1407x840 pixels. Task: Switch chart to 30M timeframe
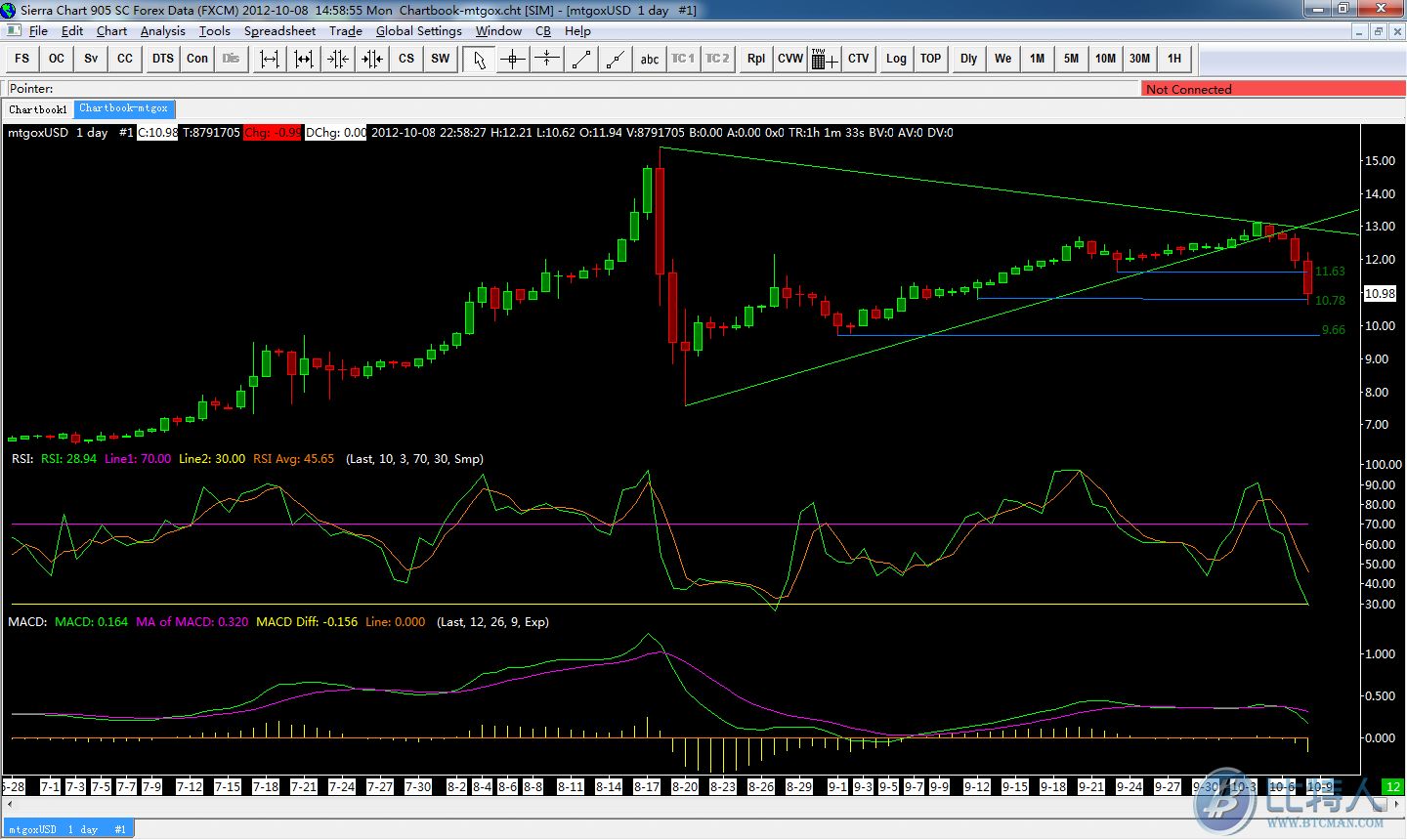click(x=1139, y=59)
